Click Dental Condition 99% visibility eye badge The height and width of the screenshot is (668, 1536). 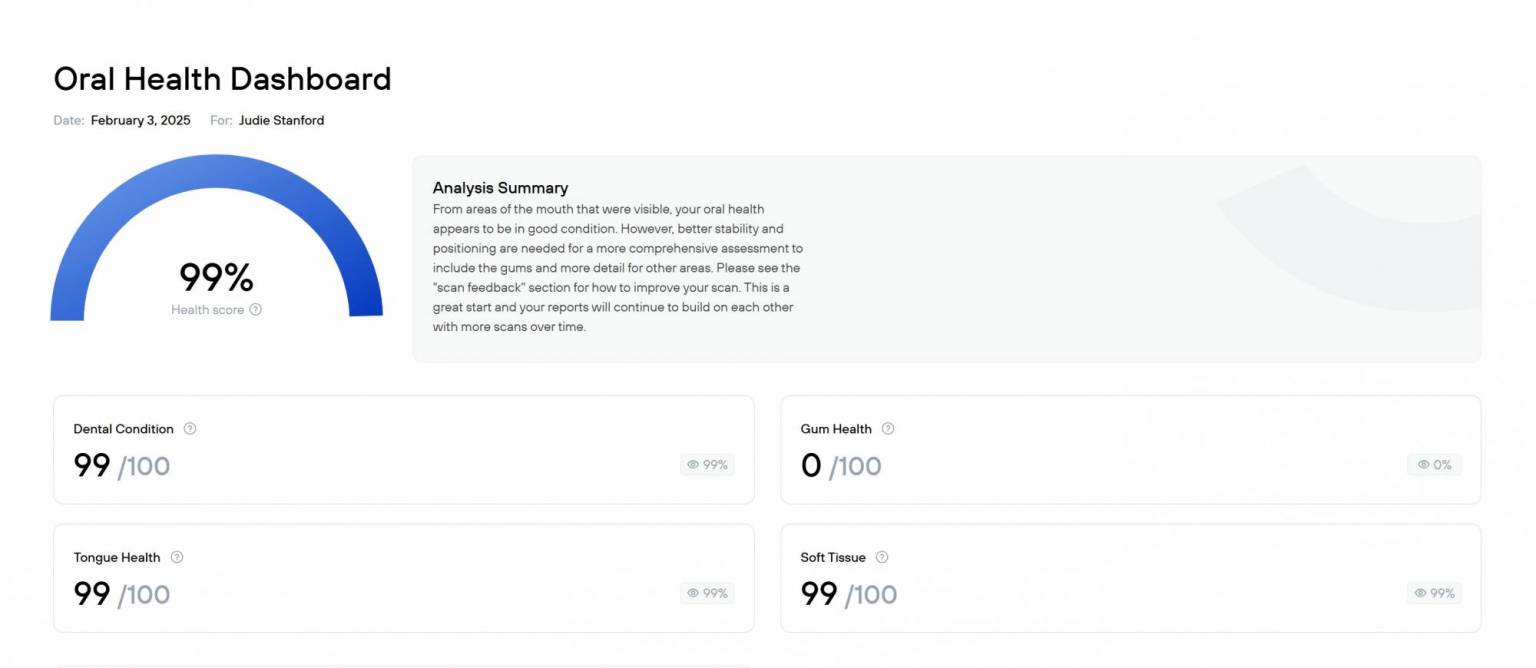707,465
